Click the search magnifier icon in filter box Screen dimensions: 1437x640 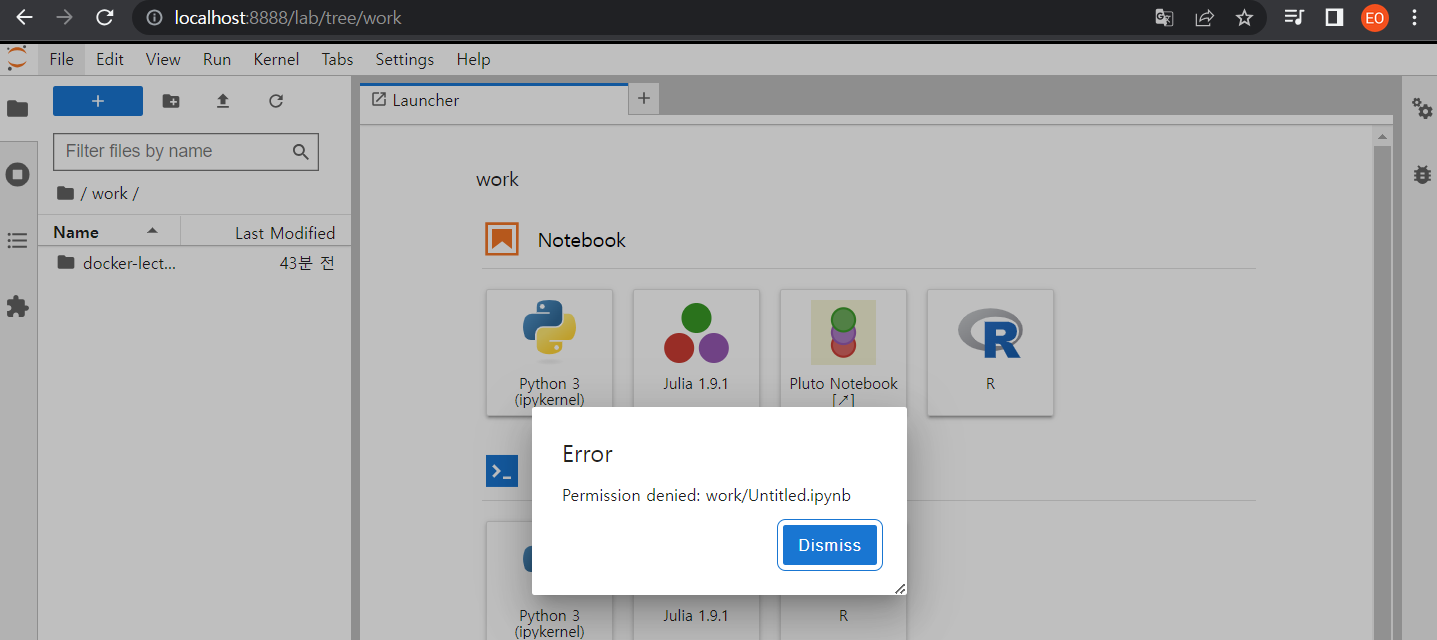(301, 152)
